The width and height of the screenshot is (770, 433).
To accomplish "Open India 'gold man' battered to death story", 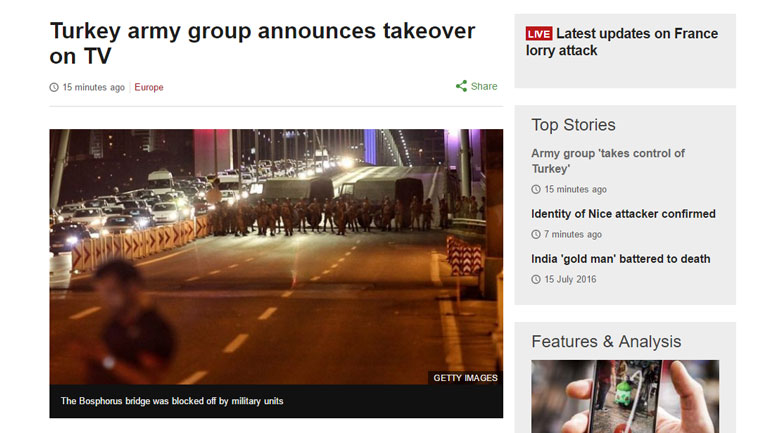I will pos(621,259).
